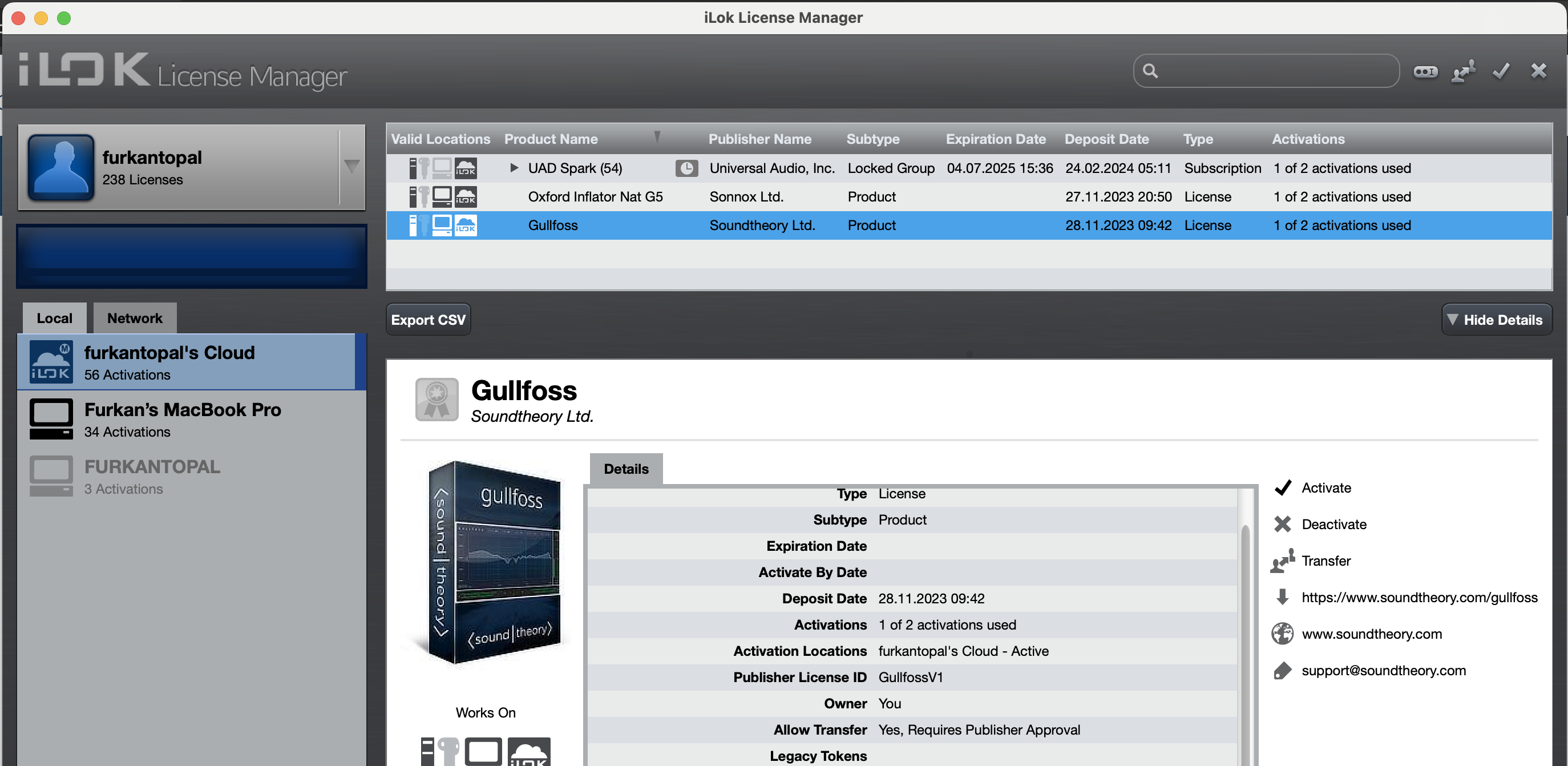Screen dimensions: 1568x766
Task: Click the globe icon beside www.soundtheory.com
Action: pos(1282,634)
